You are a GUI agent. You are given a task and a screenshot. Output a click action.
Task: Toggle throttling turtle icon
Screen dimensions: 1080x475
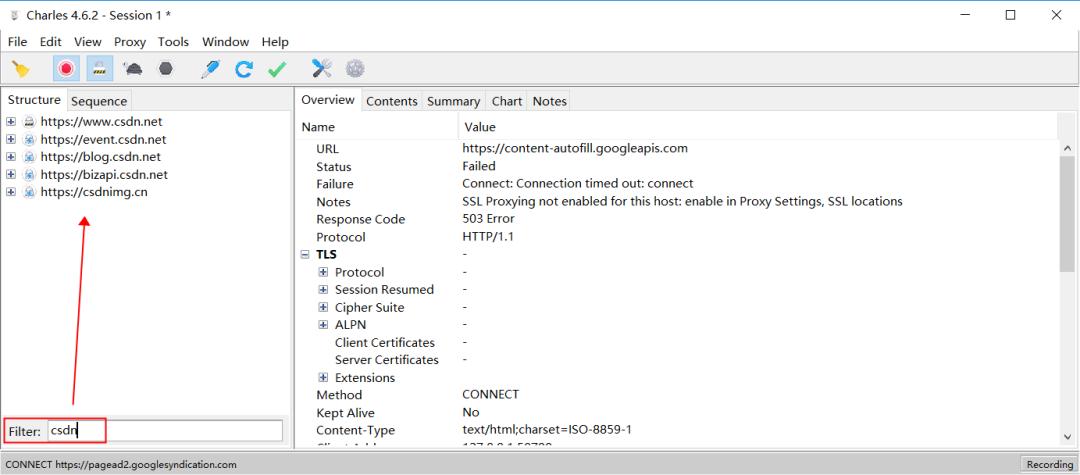133,69
